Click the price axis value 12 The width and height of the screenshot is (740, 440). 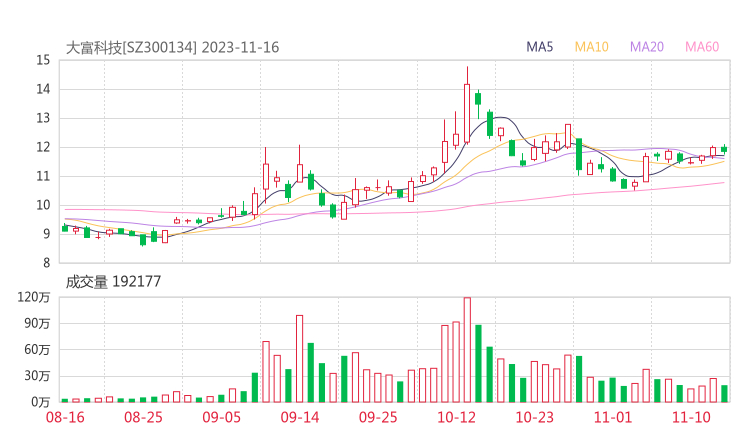(x=43, y=147)
